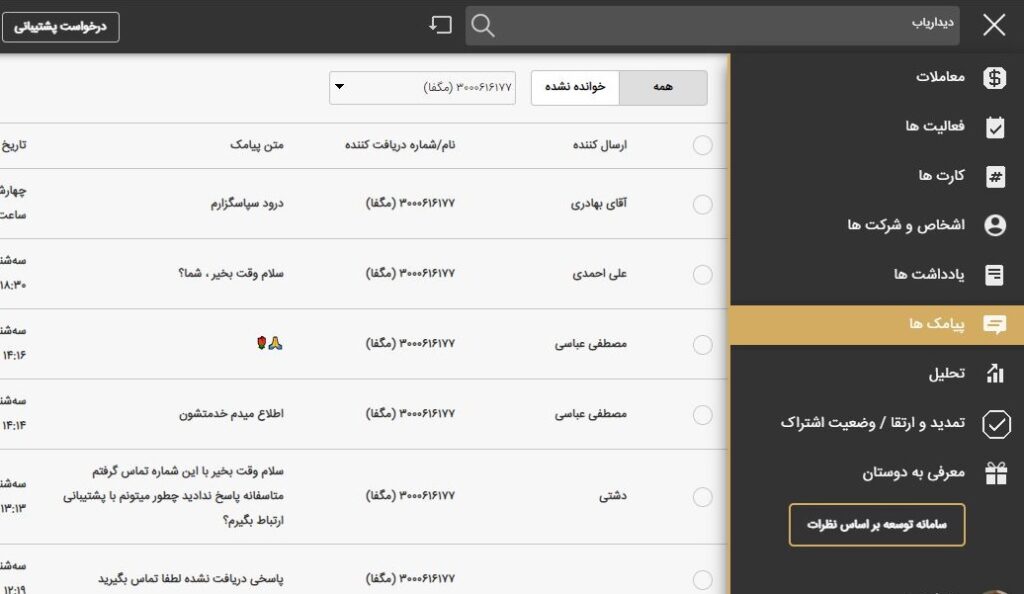Open the معرفی به دوستان gift icon
The width and height of the screenshot is (1024, 594).
[x=995, y=473]
